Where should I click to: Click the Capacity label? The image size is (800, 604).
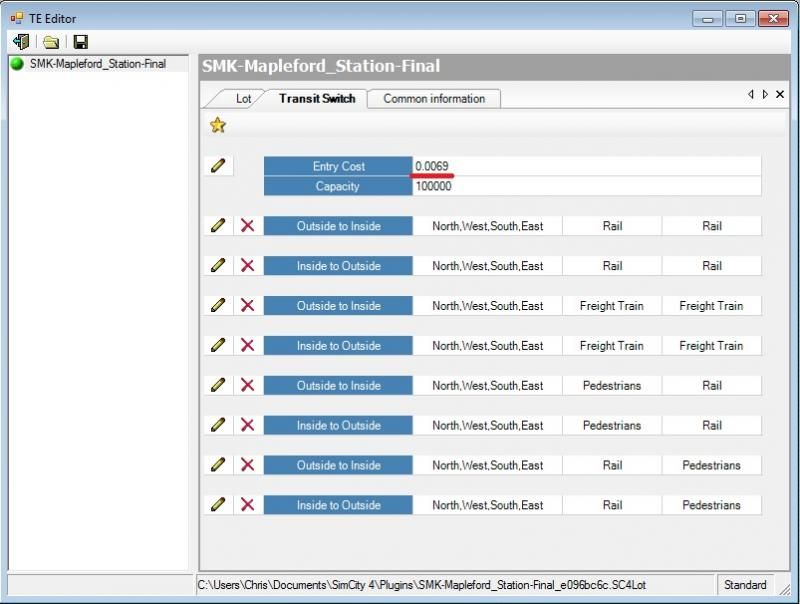tap(338, 186)
